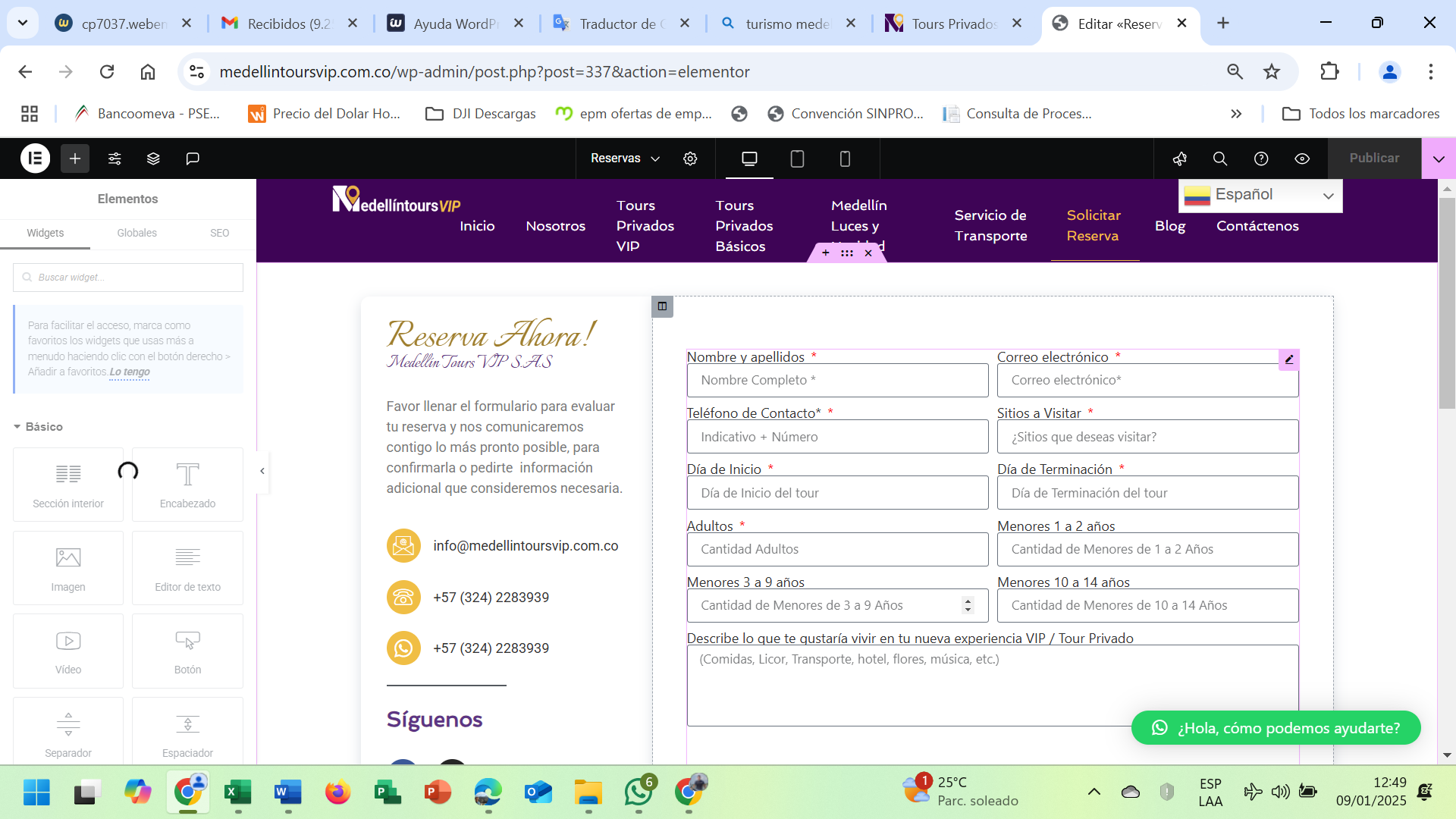Click the form widget edit pencil
The width and height of the screenshot is (1456, 819).
tap(1289, 359)
